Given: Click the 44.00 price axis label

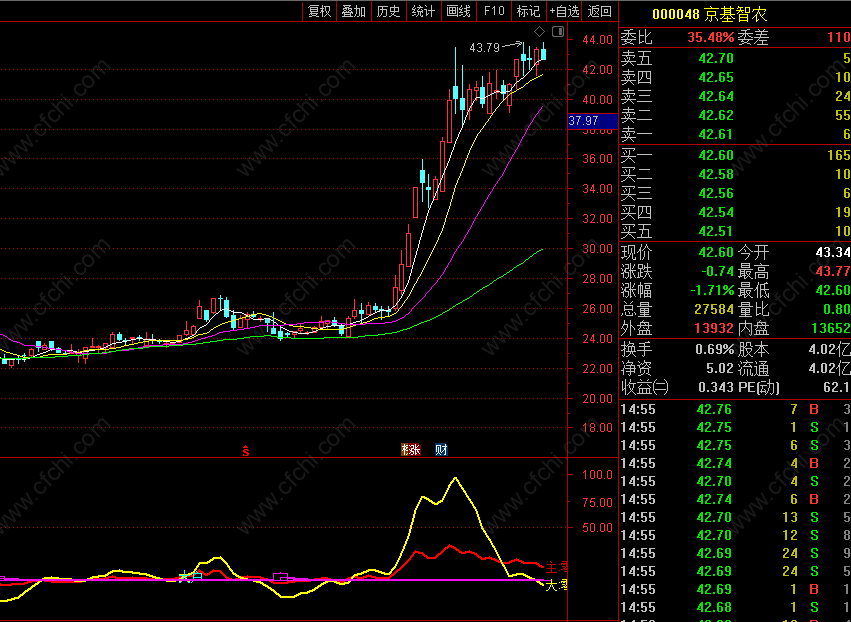Looking at the screenshot, I should pyautogui.click(x=597, y=40).
